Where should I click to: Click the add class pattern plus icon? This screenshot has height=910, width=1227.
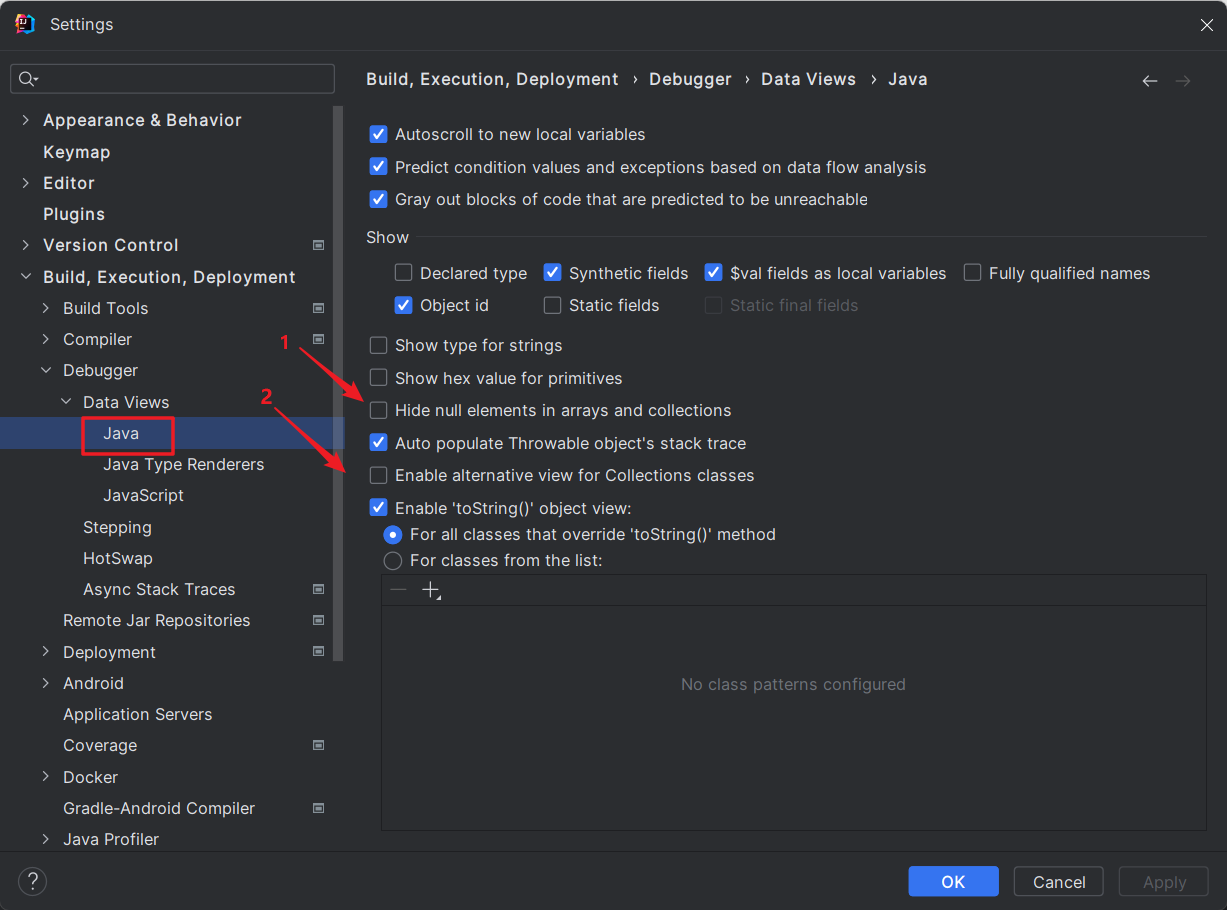tap(430, 590)
